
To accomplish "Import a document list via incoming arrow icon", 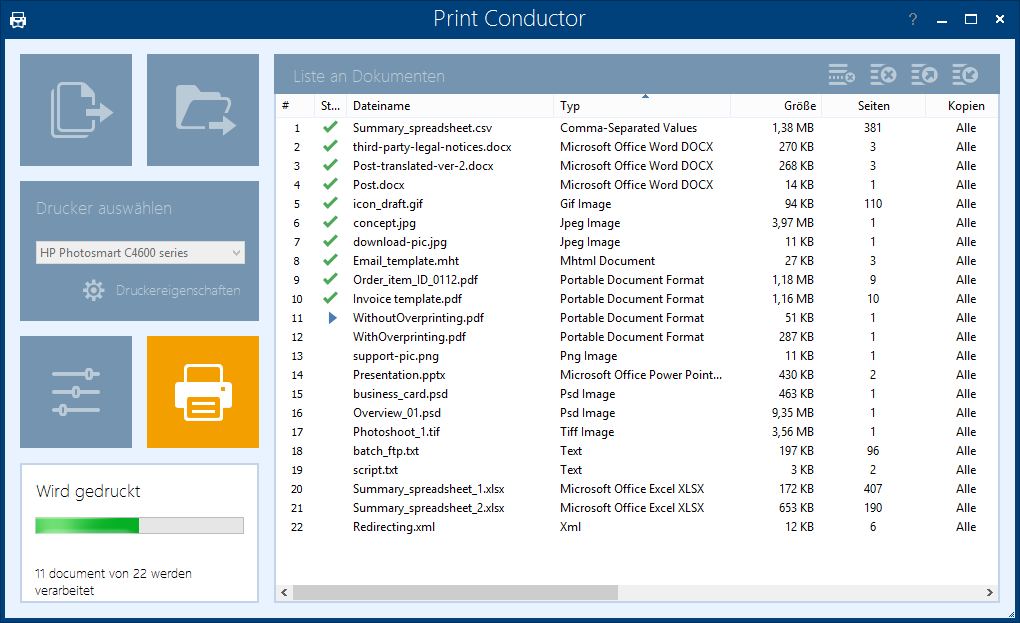I will tap(963, 74).
